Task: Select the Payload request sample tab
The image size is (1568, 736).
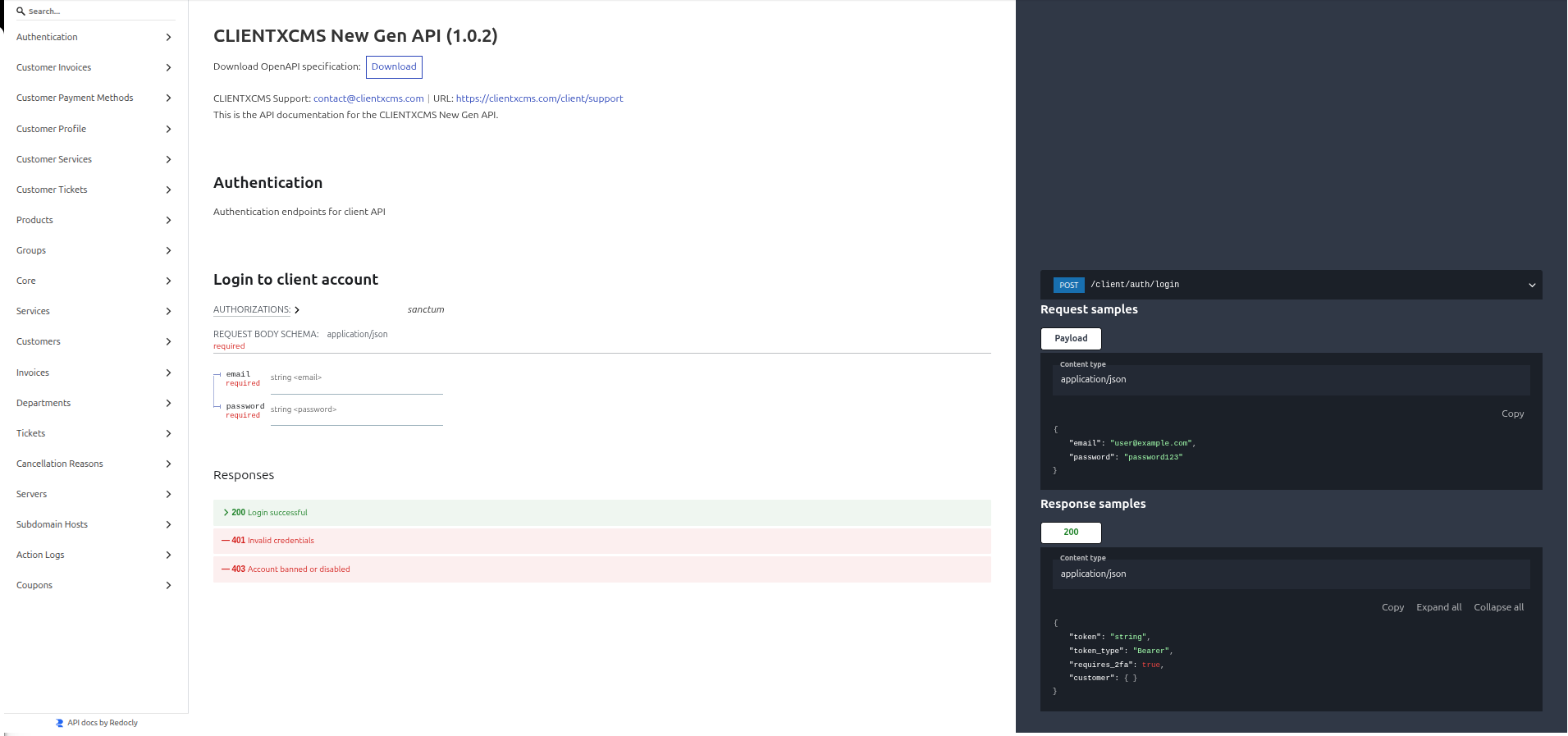Action: pos(1071,338)
